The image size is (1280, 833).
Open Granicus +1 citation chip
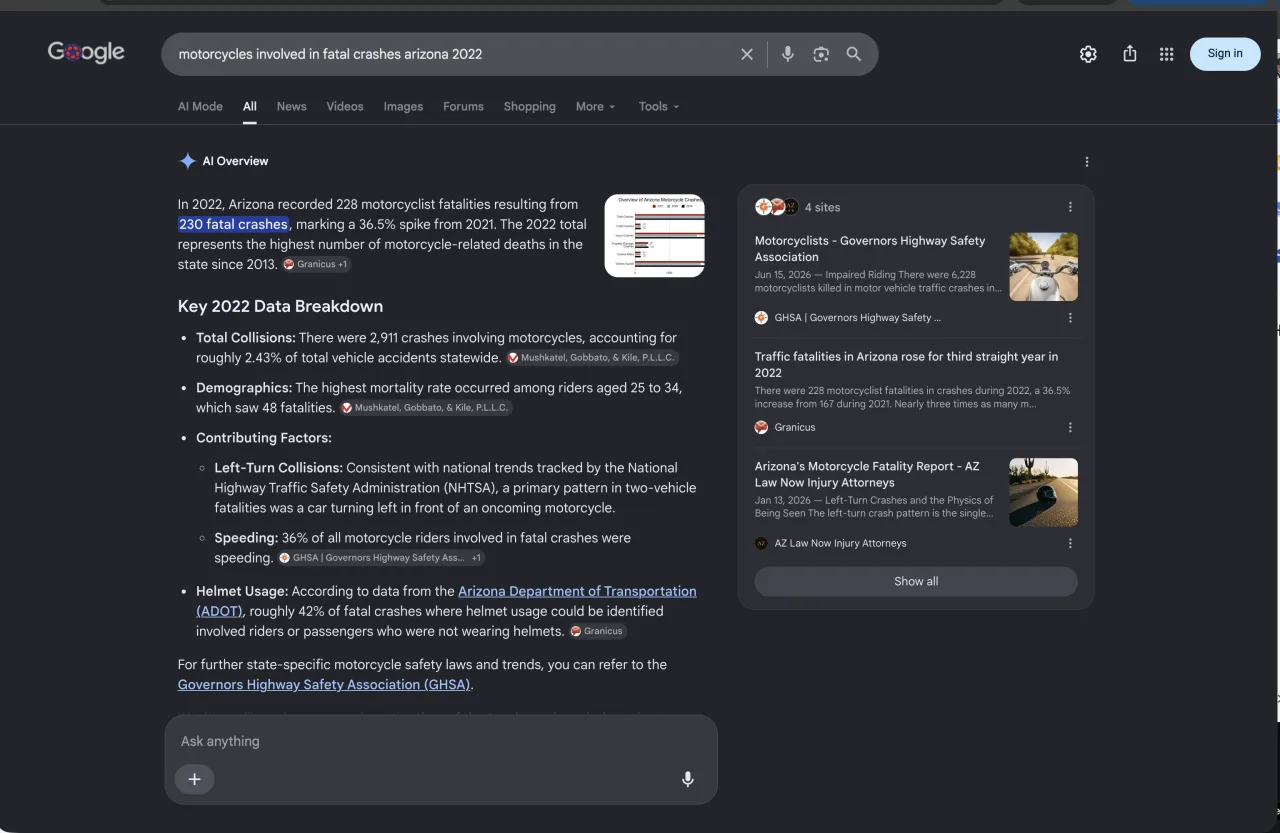pos(316,265)
